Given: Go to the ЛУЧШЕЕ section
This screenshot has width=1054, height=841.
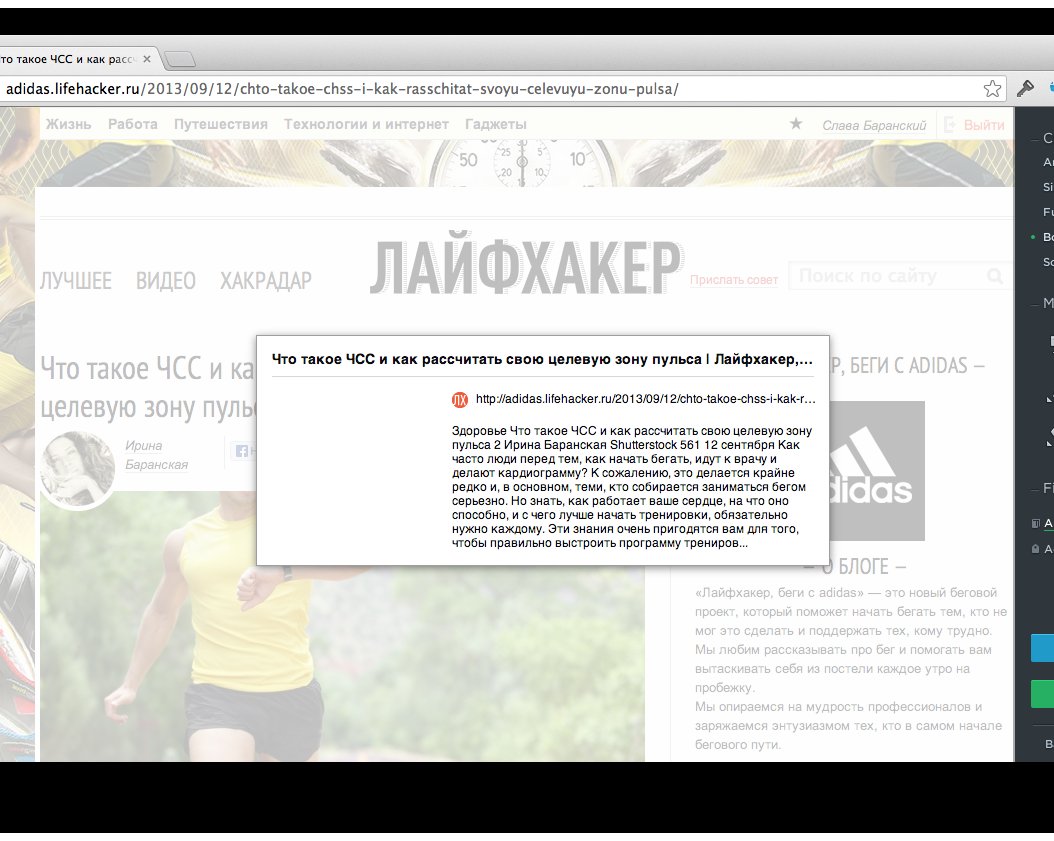Looking at the screenshot, I should click(x=75, y=280).
